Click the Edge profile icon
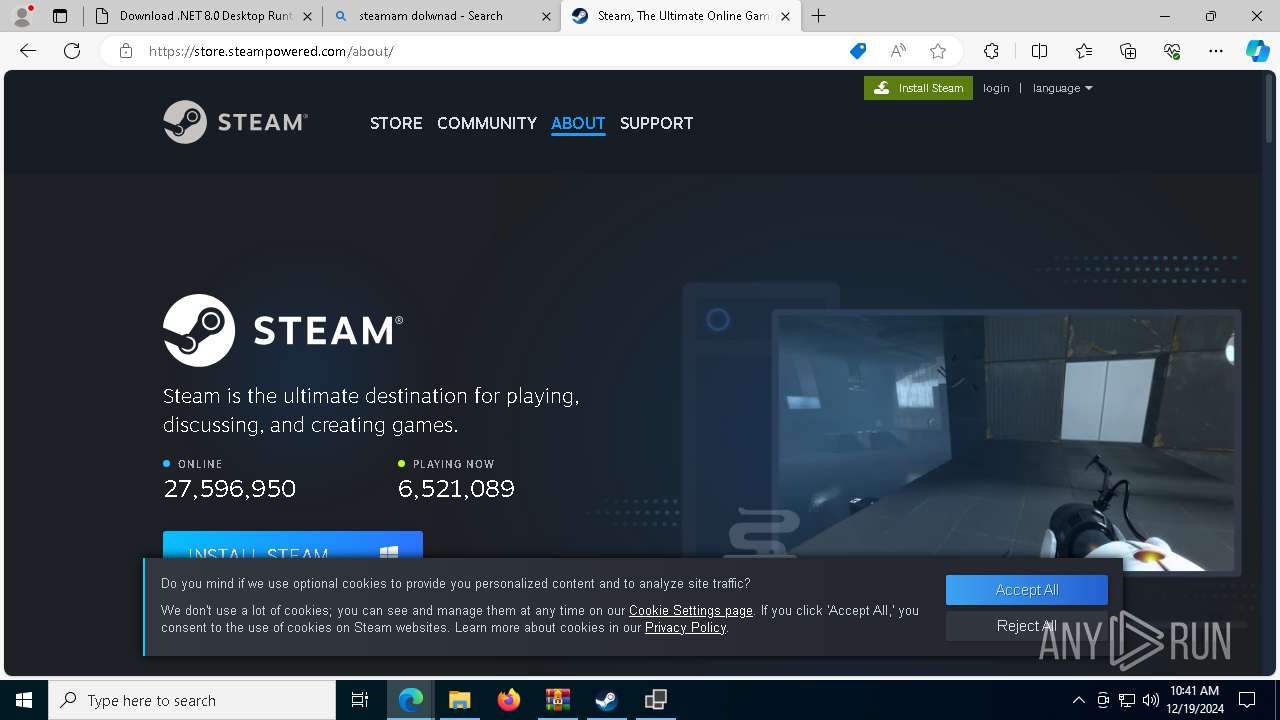Viewport: 1280px width, 720px height. coord(22,16)
